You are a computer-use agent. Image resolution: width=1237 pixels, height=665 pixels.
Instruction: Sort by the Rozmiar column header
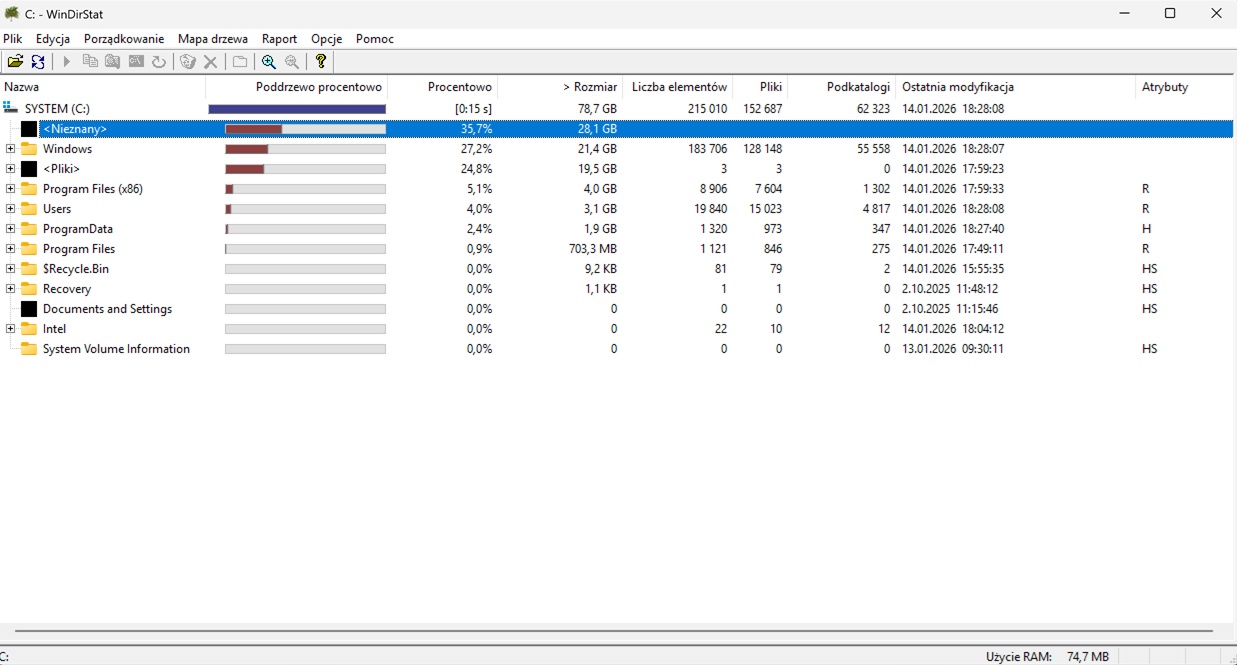click(560, 87)
